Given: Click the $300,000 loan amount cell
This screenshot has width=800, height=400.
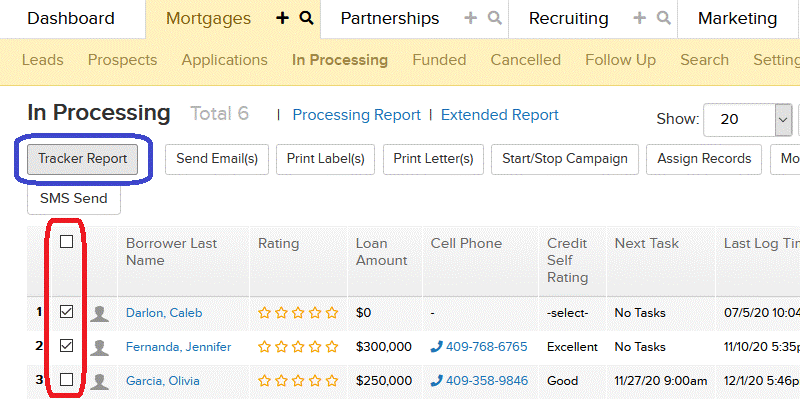Looking at the screenshot, I should [x=384, y=347].
